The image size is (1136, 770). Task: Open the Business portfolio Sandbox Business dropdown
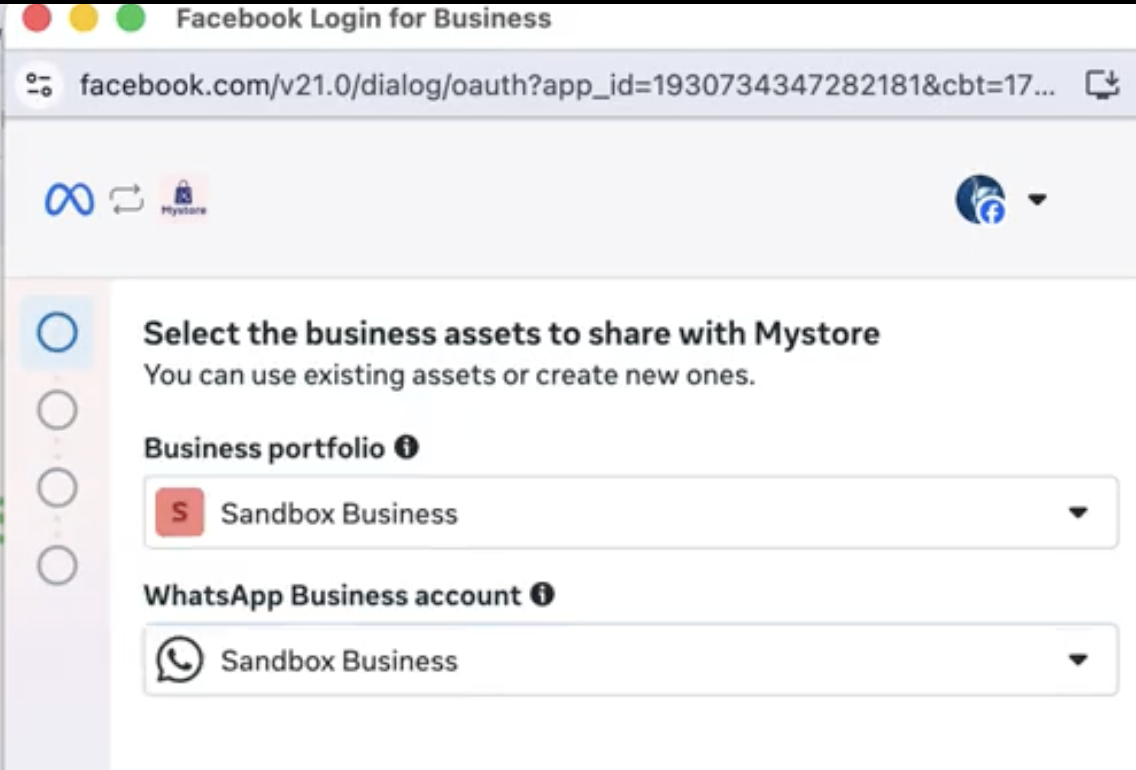(630, 513)
